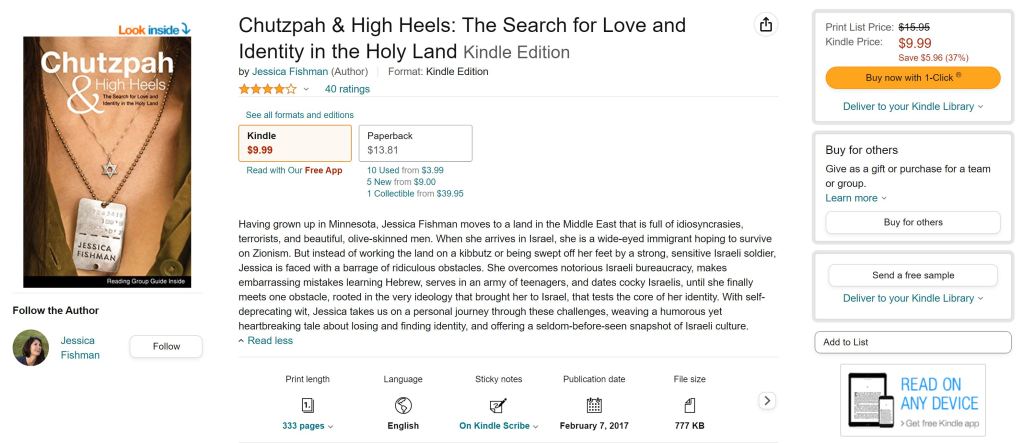
Task: Open the Deliver to your Kindle Library dropdown
Action: point(912,106)
